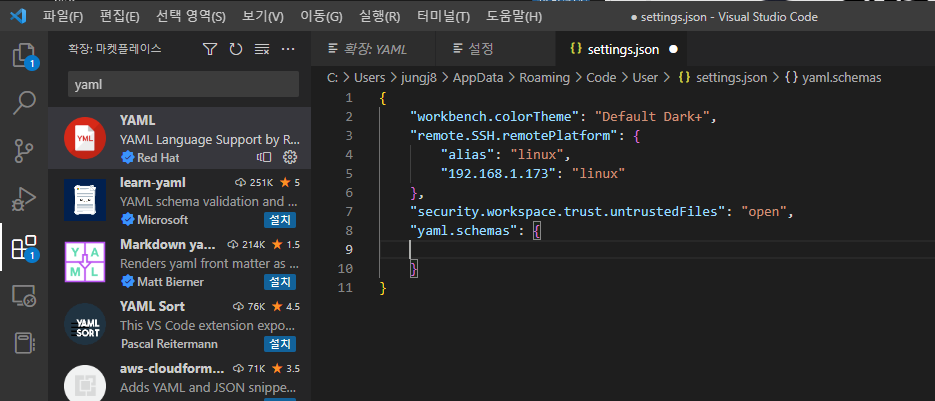Screen dimensions: 935x401
Task: Click the Code breadcrumb segment
Action: tap(601, 78)
